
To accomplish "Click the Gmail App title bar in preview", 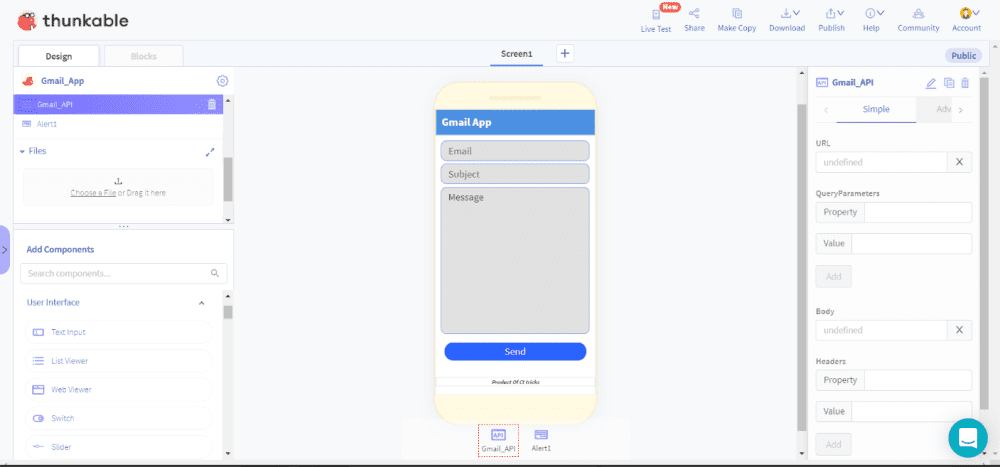I will (515, 122).
